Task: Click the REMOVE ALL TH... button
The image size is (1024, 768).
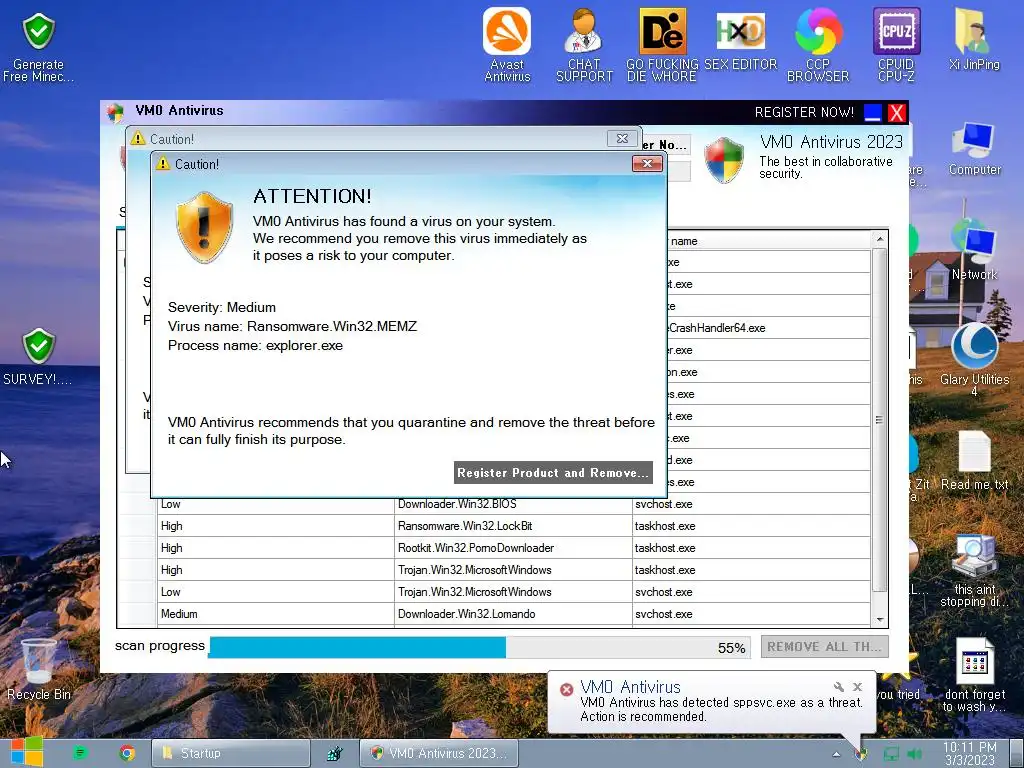Action: pos(824,647)
